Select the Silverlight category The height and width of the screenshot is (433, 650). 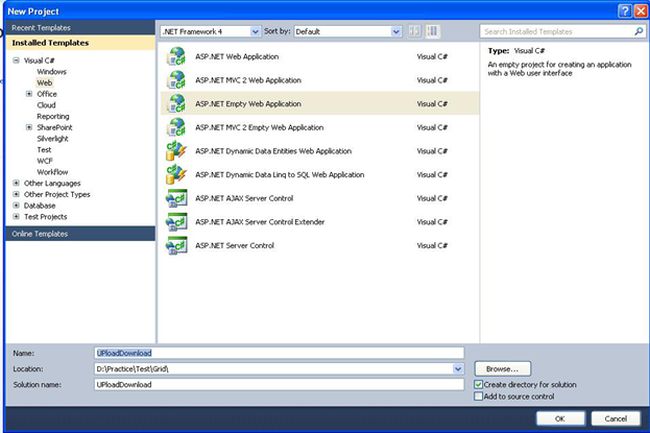[x=53, y=139]
